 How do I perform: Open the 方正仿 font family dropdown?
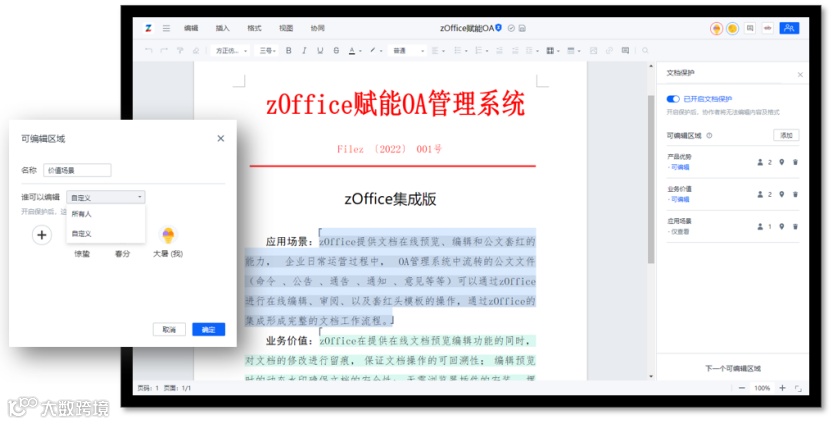click(x=231, y=50)
